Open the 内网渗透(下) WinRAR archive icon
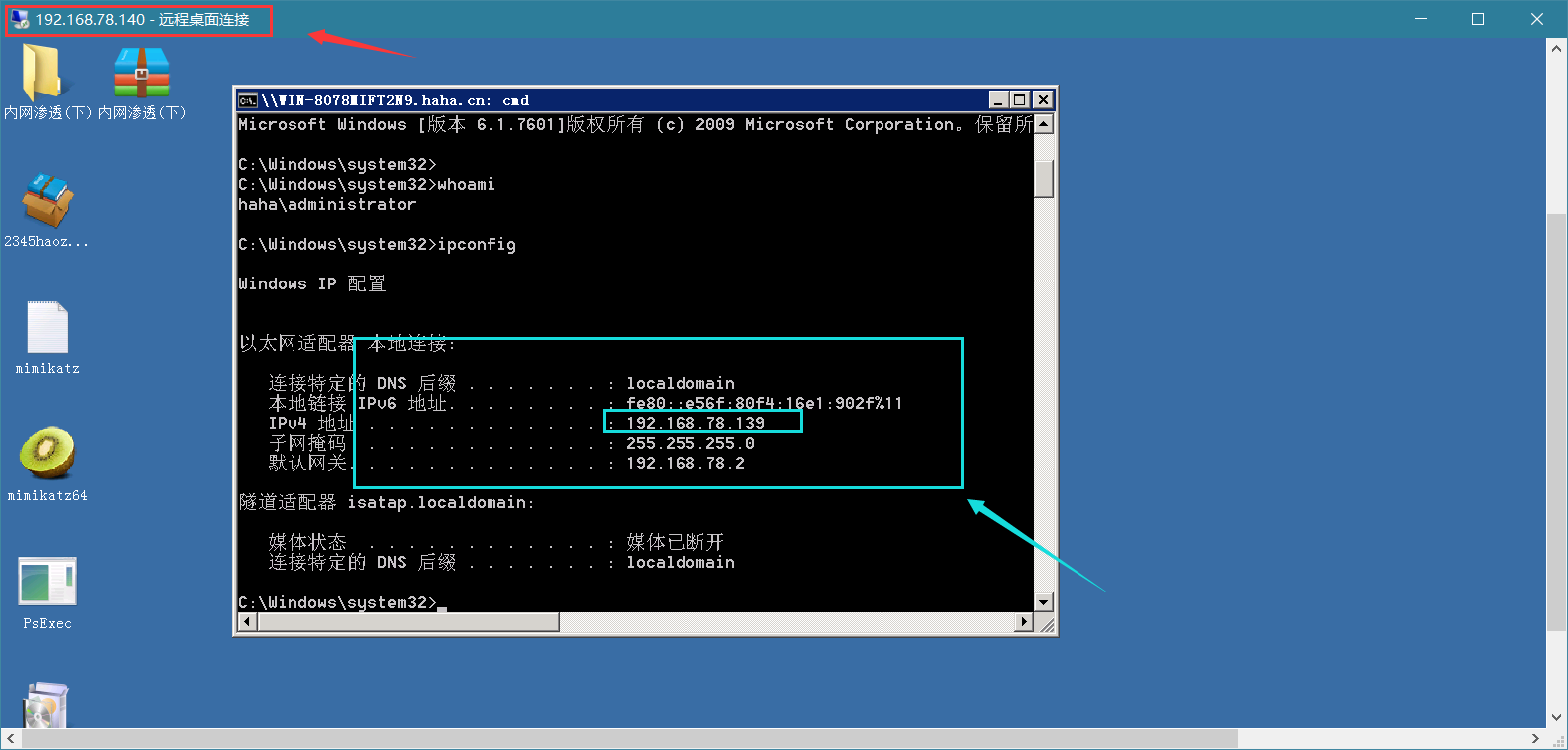The width and height of the screenshot is (1568, 750). (x=142, y=73)
